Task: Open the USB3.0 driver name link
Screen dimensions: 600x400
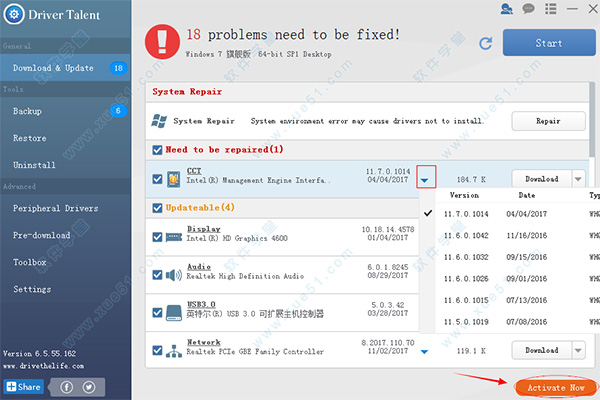Action: coord(201,304)
